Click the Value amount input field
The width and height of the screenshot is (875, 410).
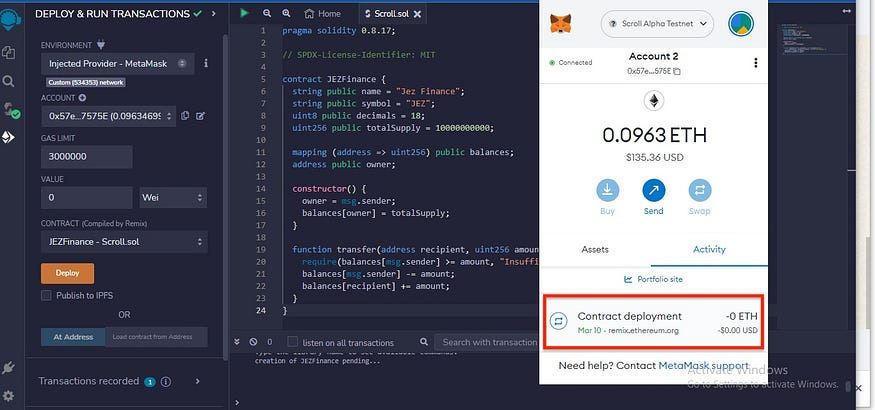pos(86,197)
